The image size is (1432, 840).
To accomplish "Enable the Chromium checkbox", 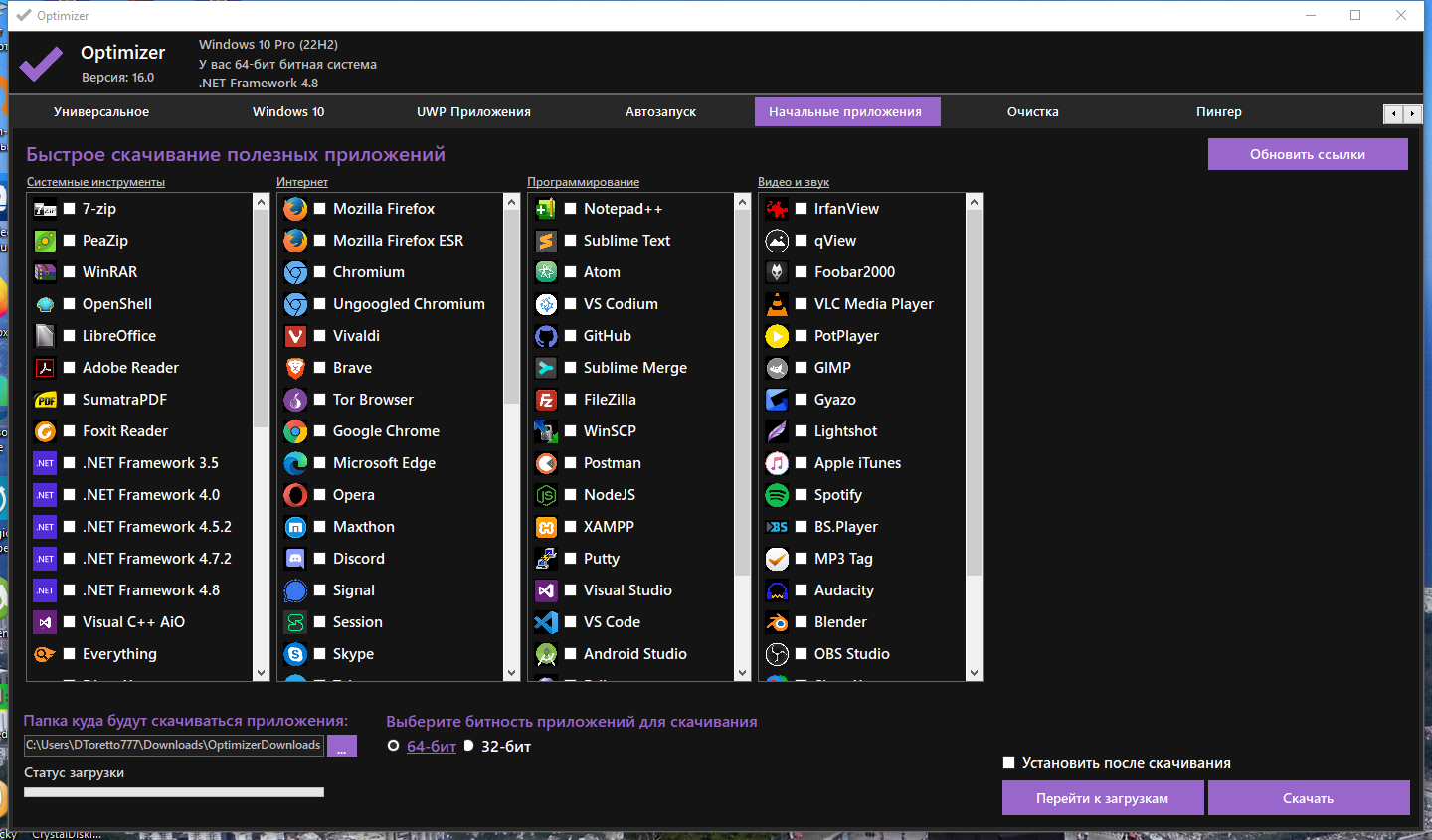I will click(x=320, y=272).
